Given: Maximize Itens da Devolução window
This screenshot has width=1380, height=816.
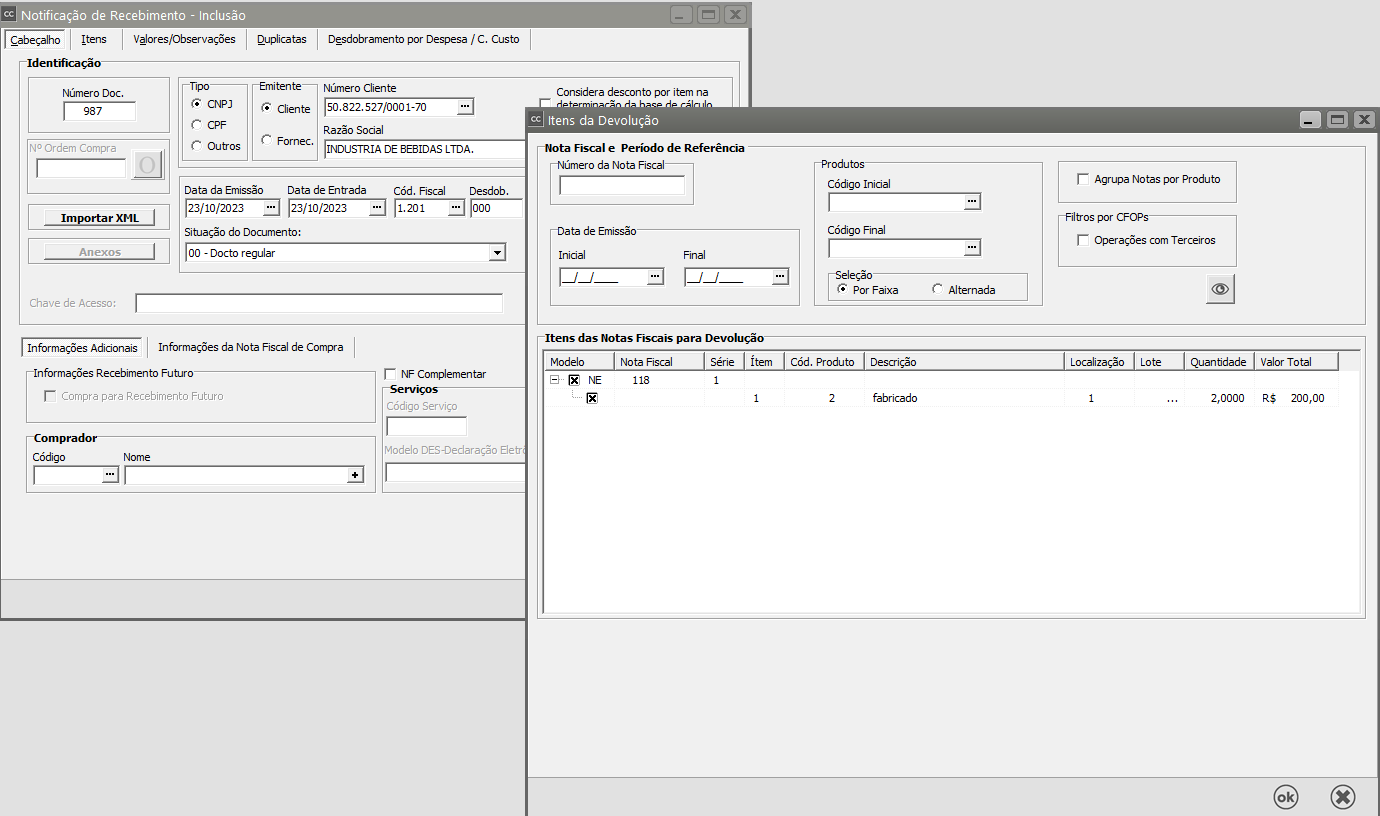Looking at the screenshot, I should tap(1338, 120).
